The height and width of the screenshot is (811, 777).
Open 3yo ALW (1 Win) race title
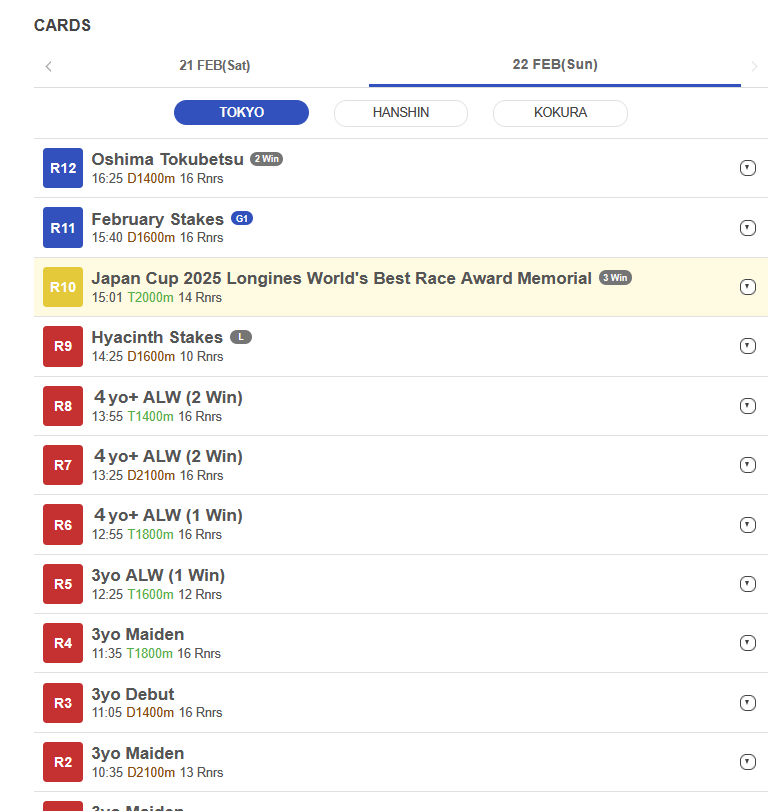click(158, 575)
